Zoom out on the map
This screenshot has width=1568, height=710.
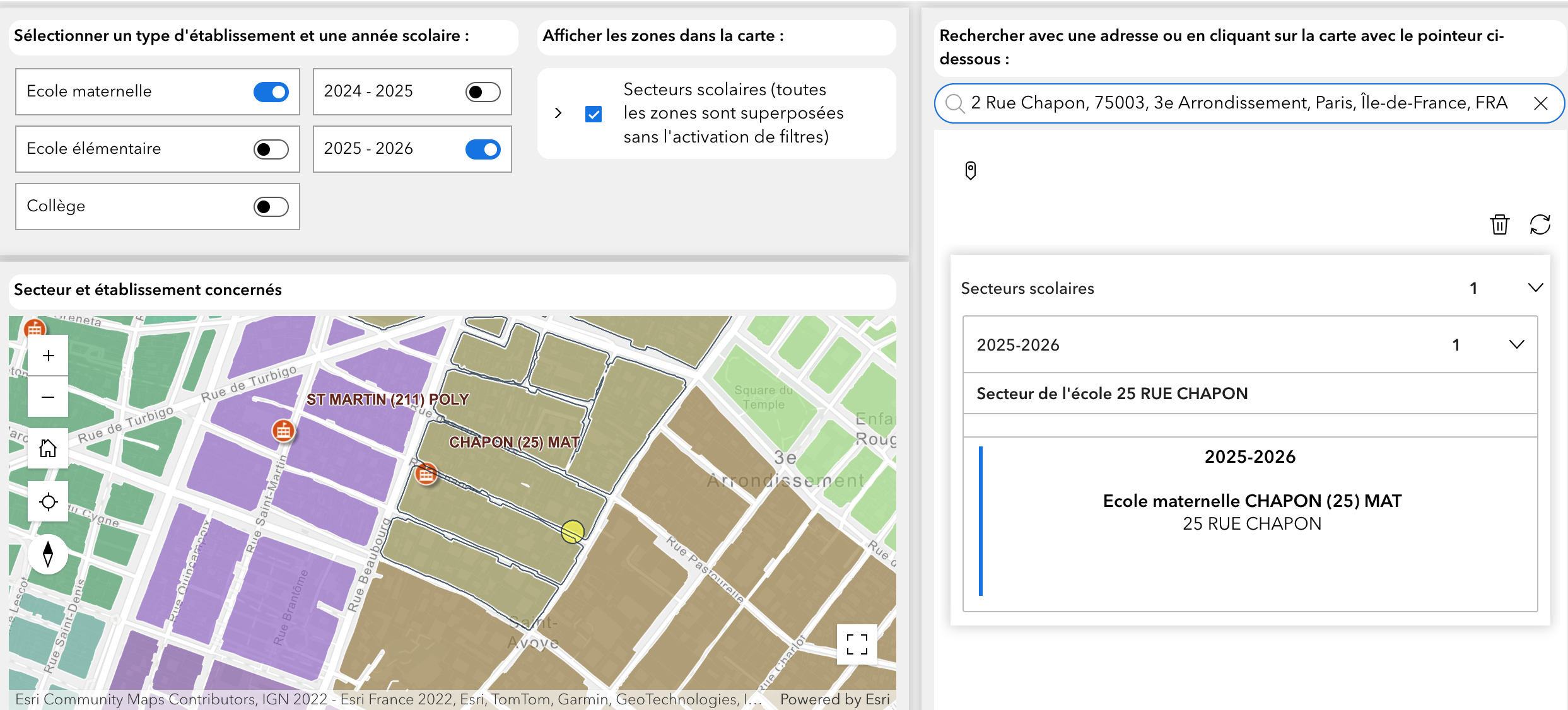click(48, 397)
